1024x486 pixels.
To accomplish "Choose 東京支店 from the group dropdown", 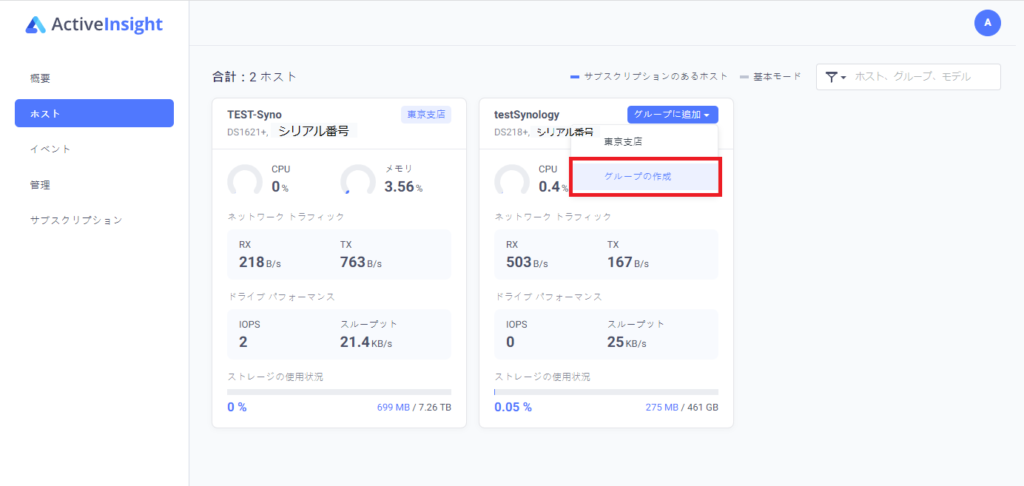I will [623, 142].
